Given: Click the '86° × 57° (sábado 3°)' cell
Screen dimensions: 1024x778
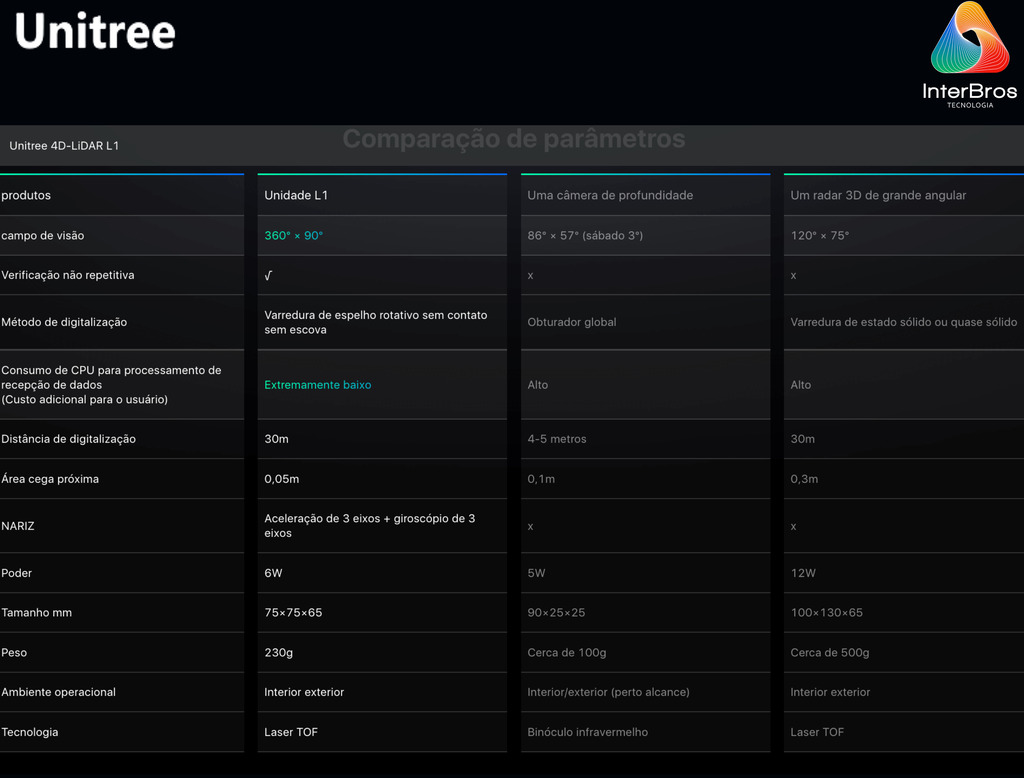Looking at the screenshot, I should click(585, 235).
